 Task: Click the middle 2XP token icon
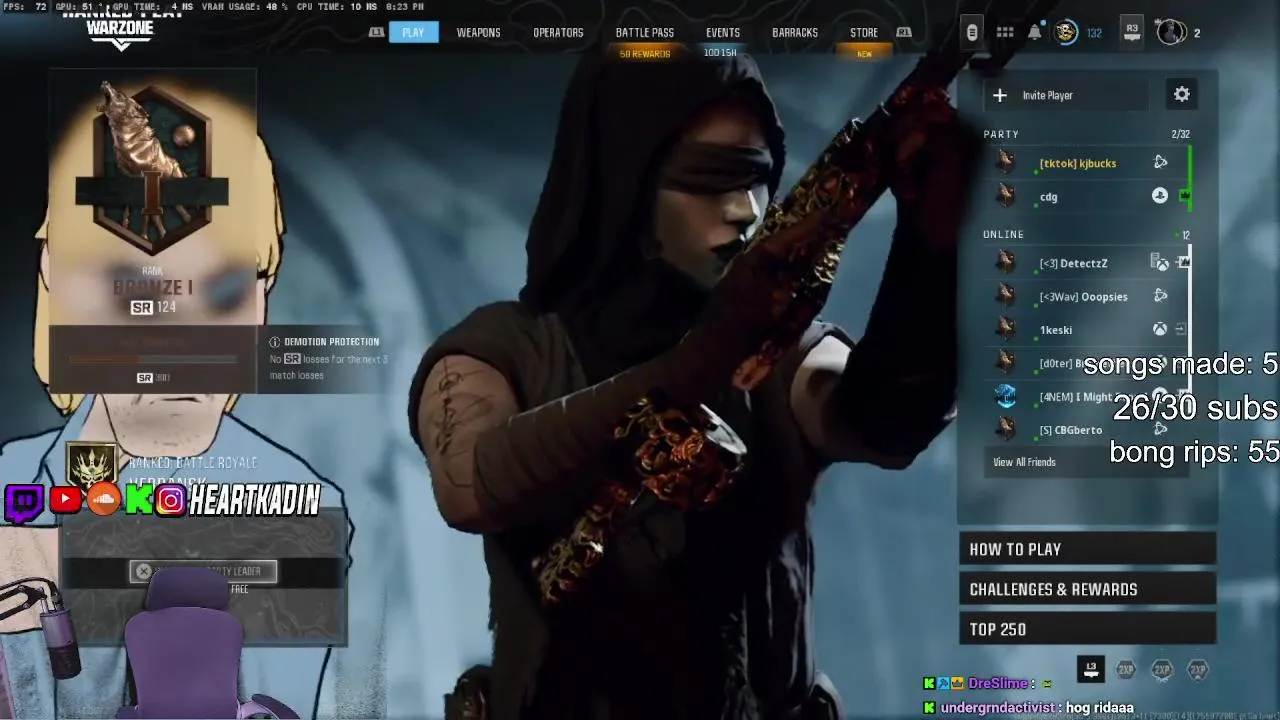click(x=1162, y=670)
